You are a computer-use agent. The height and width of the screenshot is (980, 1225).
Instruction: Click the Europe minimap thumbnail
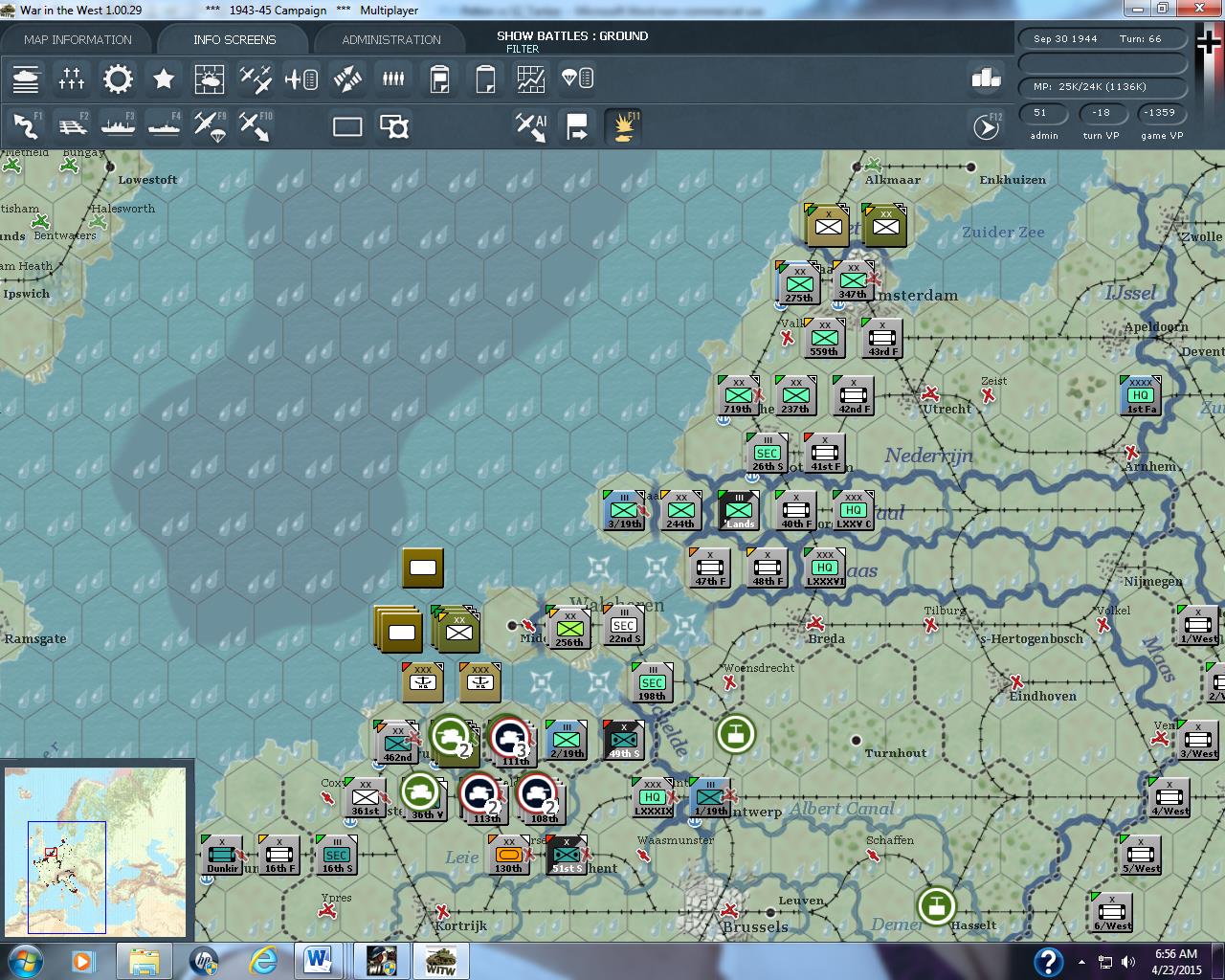96,851
